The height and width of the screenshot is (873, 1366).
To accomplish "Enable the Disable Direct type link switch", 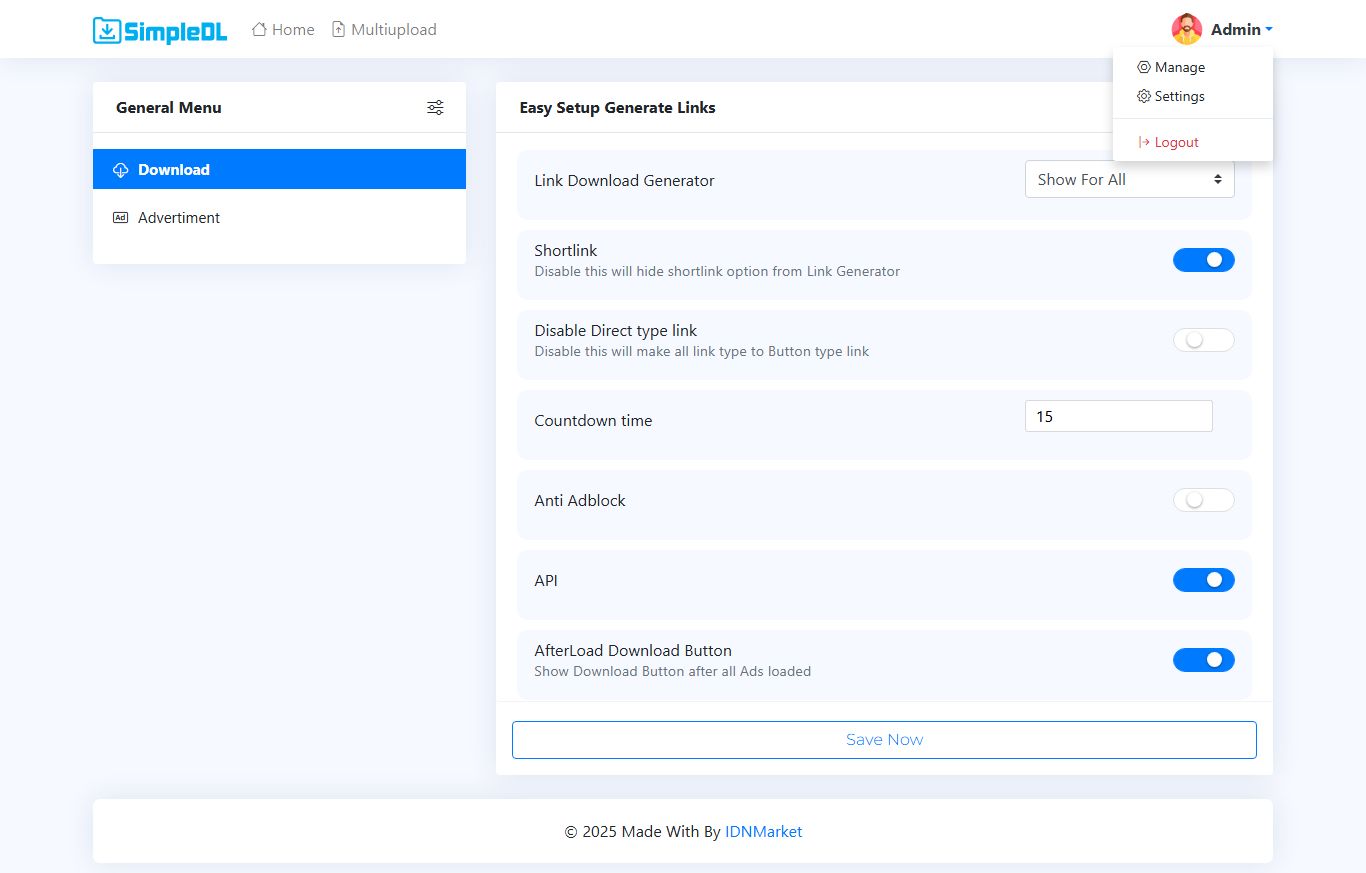I will (1203, 340).
